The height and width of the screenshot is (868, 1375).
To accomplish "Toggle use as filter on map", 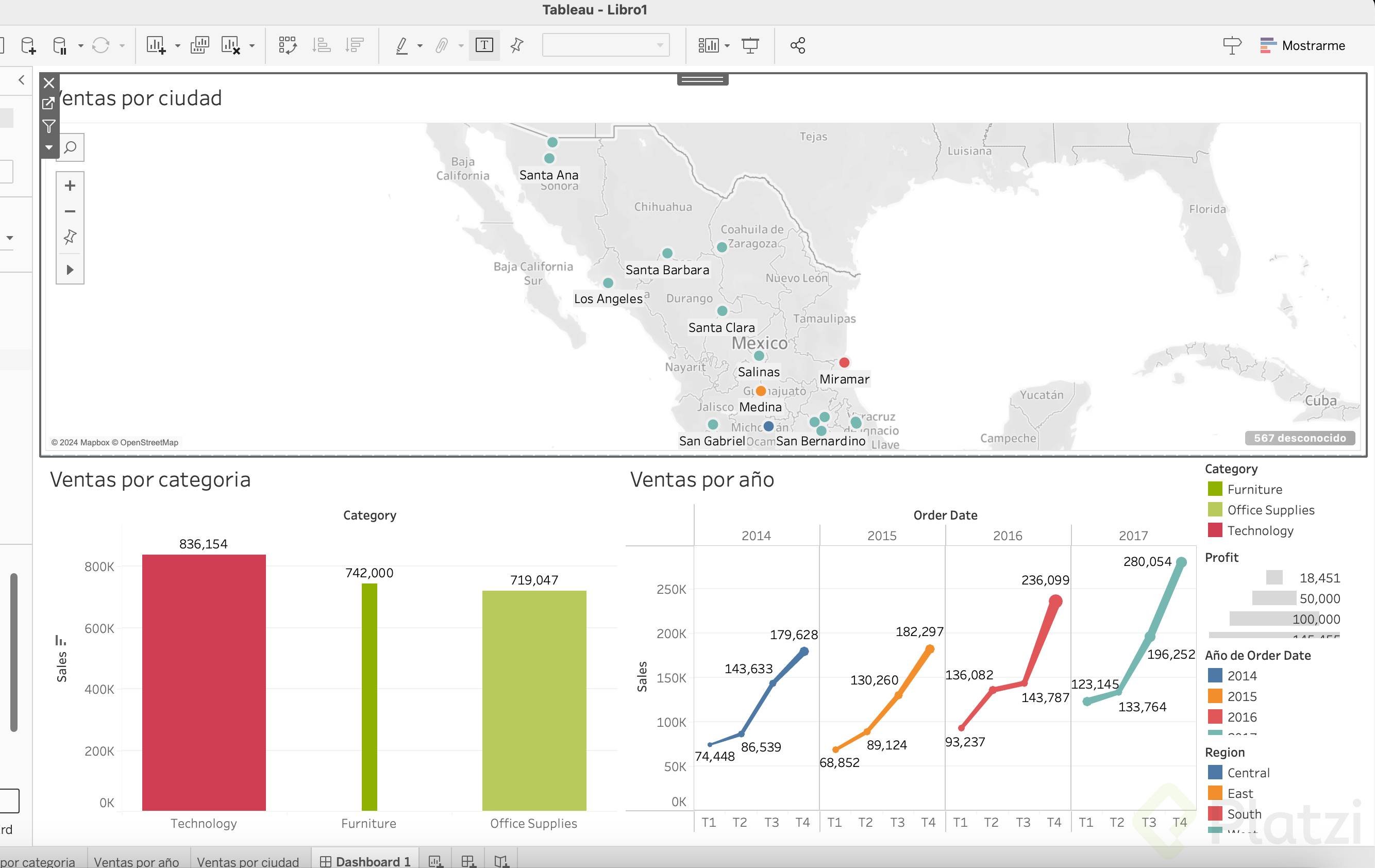I will (49, 126).
